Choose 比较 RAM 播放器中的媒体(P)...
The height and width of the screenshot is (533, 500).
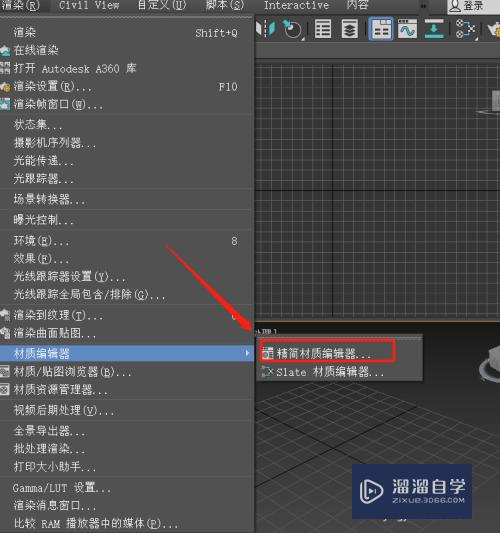126,523
